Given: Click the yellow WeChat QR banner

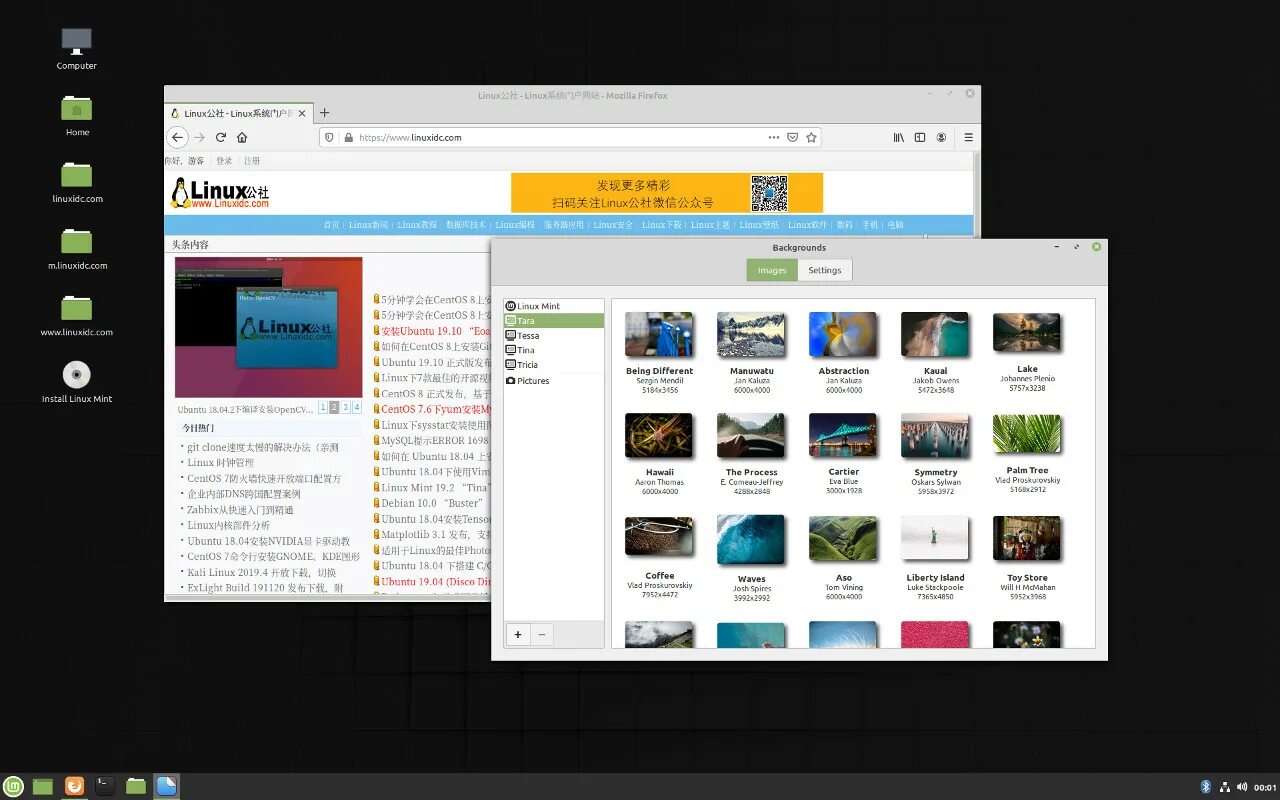Looking at the screenshot, I should (666, 192).
